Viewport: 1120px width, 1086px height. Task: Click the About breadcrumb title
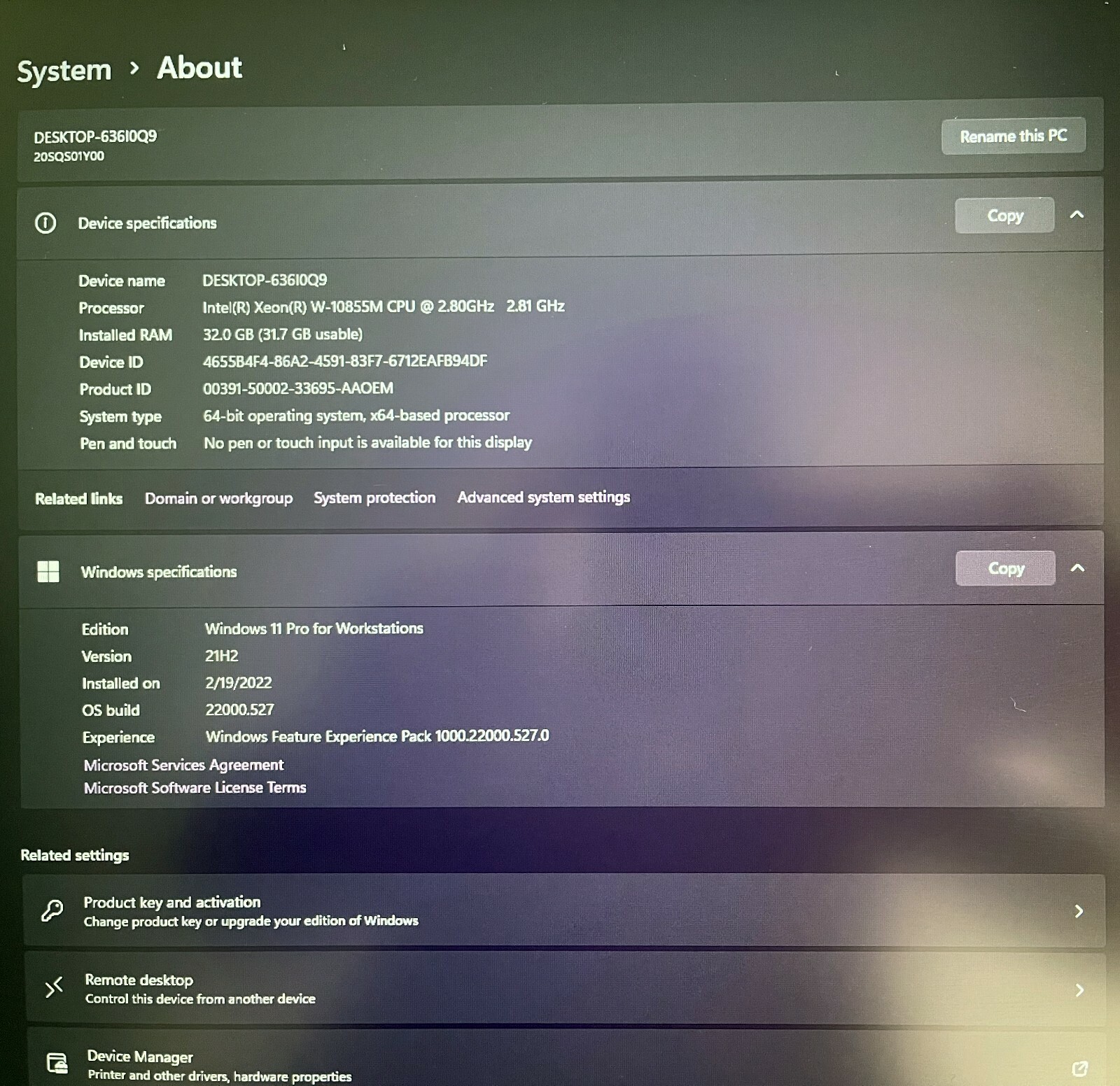(199, 68)
